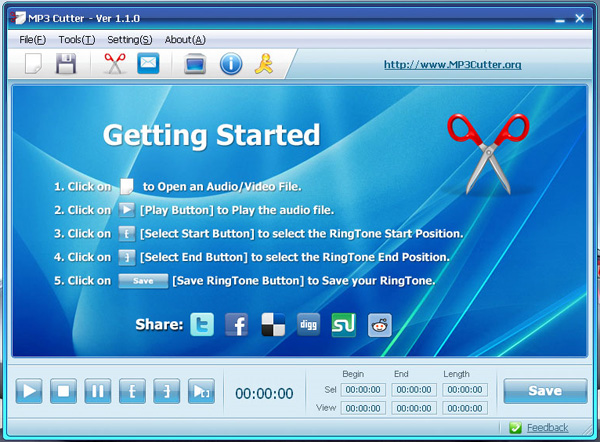Viewport: 600px width, 442px height.
Task: Click the large Save button at bottom right
Action: [x=545, y=391]
